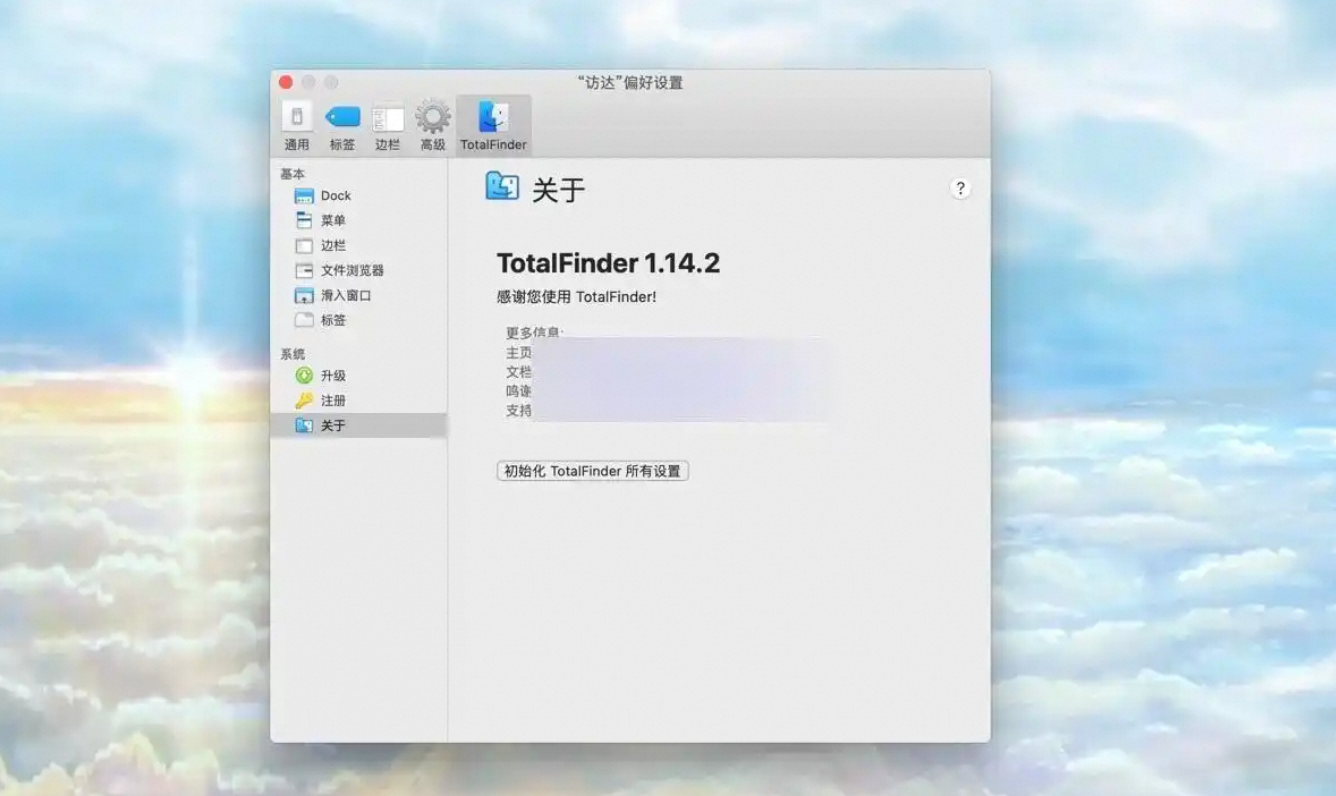Click the 文档 label

(x=519, y=372)
